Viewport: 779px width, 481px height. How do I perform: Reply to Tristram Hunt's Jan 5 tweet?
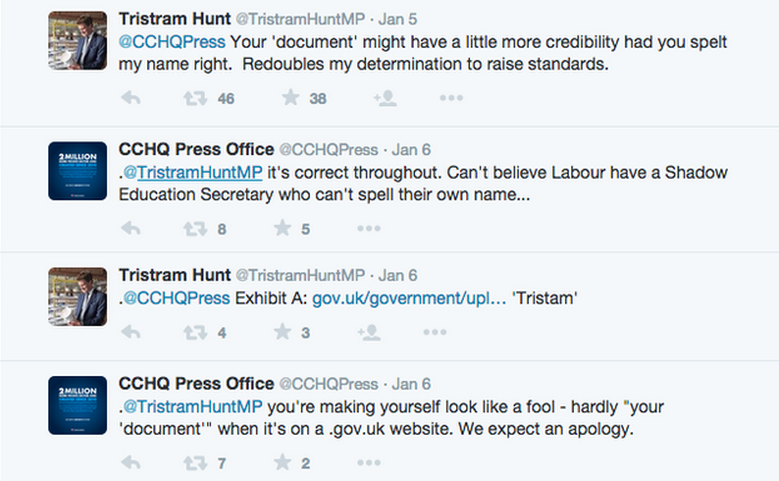(131, 98)
